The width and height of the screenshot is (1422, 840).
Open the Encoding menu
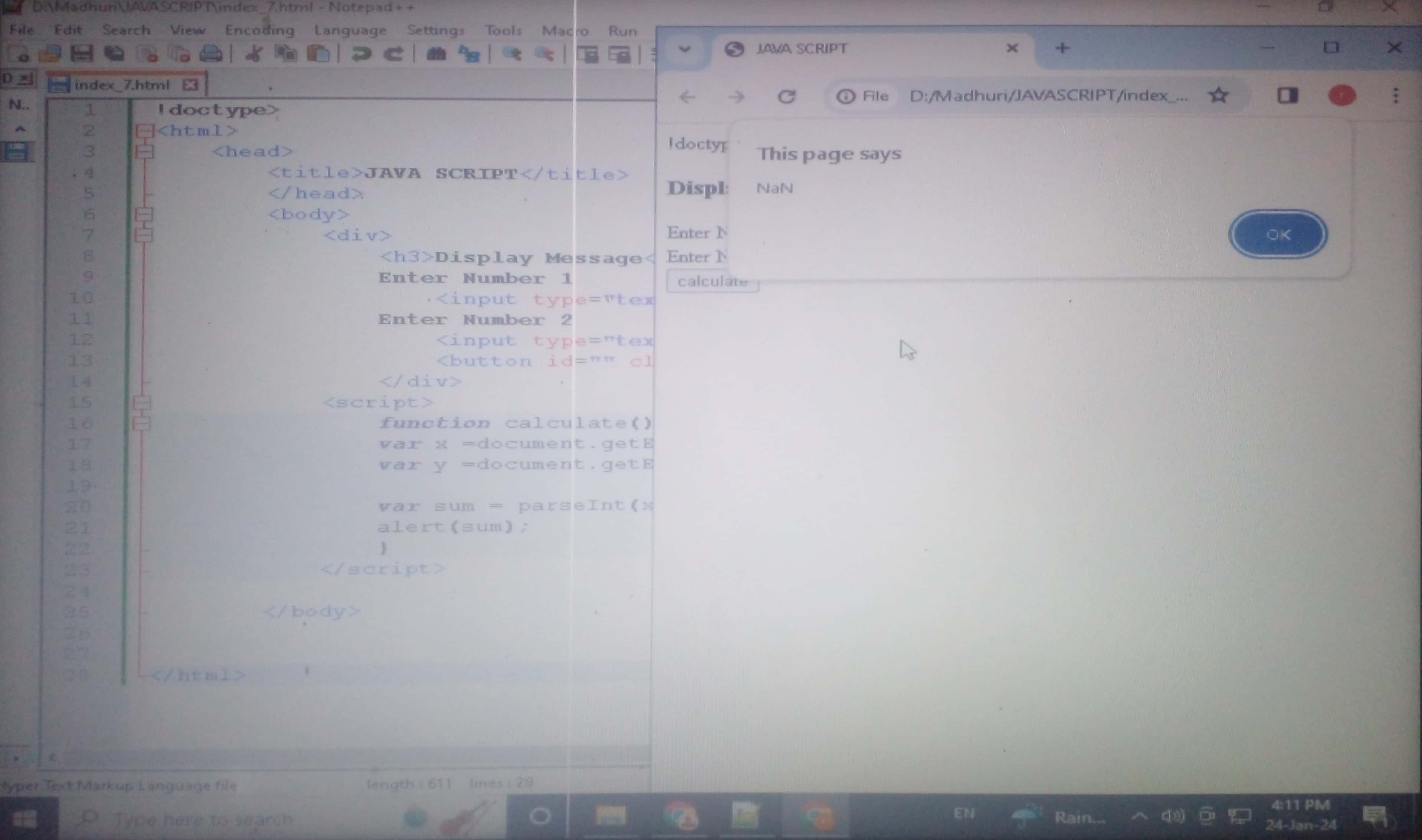point(259,30)
